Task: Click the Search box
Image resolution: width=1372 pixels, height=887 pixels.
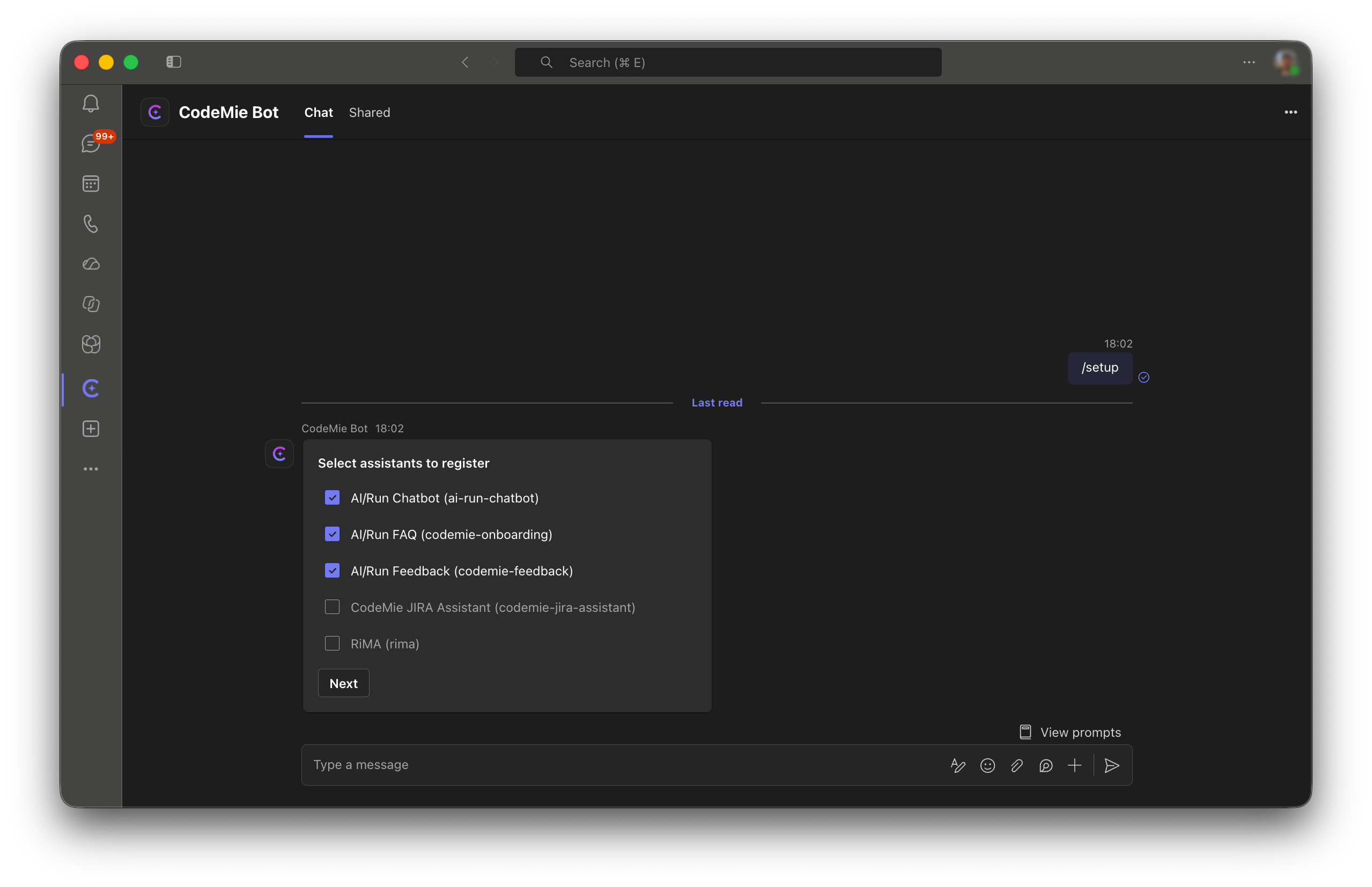Action: coord(727,62)
